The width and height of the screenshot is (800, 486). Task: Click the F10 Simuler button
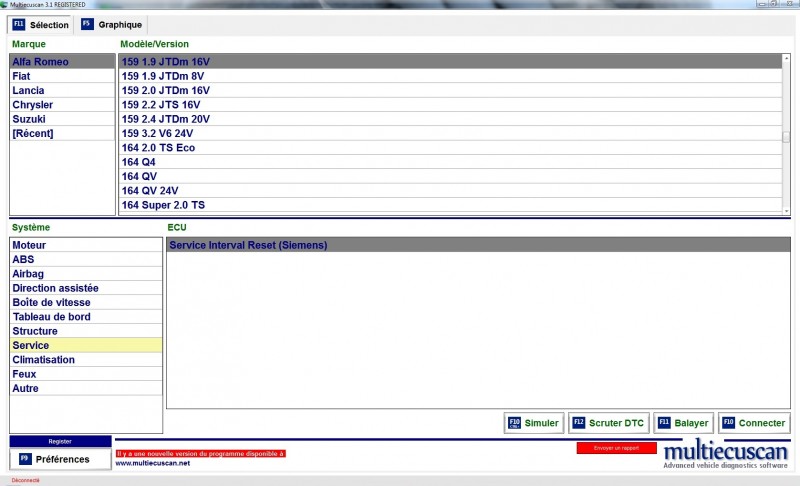tap(534, 423)
